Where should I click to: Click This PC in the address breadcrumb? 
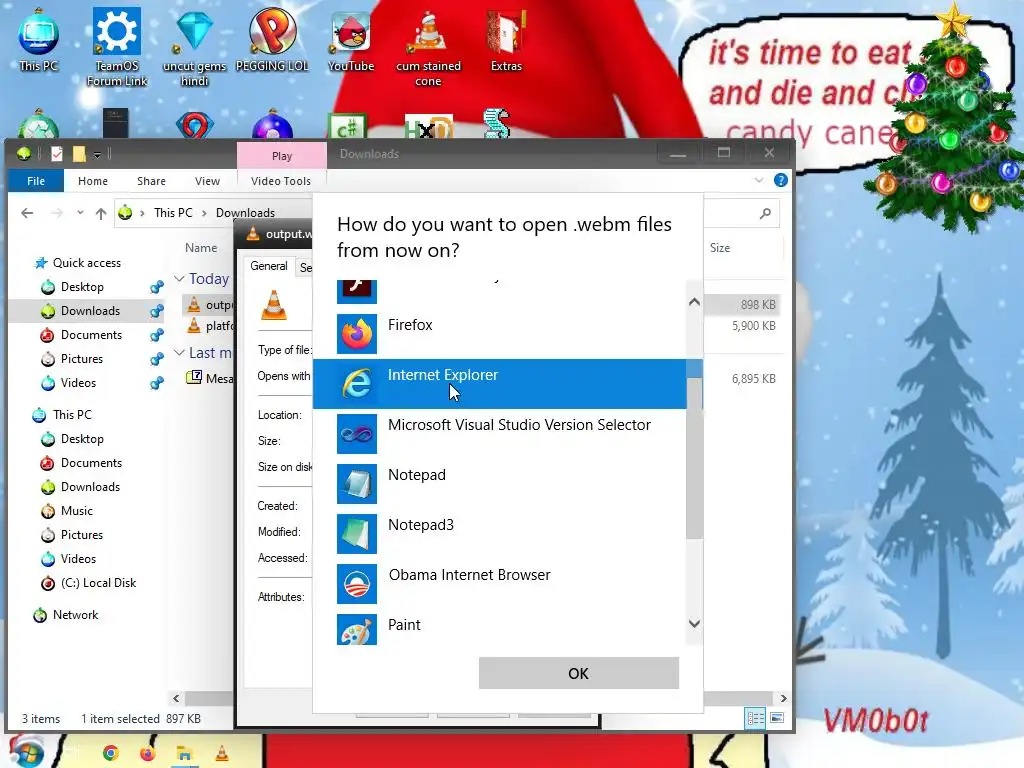[173, 213]
